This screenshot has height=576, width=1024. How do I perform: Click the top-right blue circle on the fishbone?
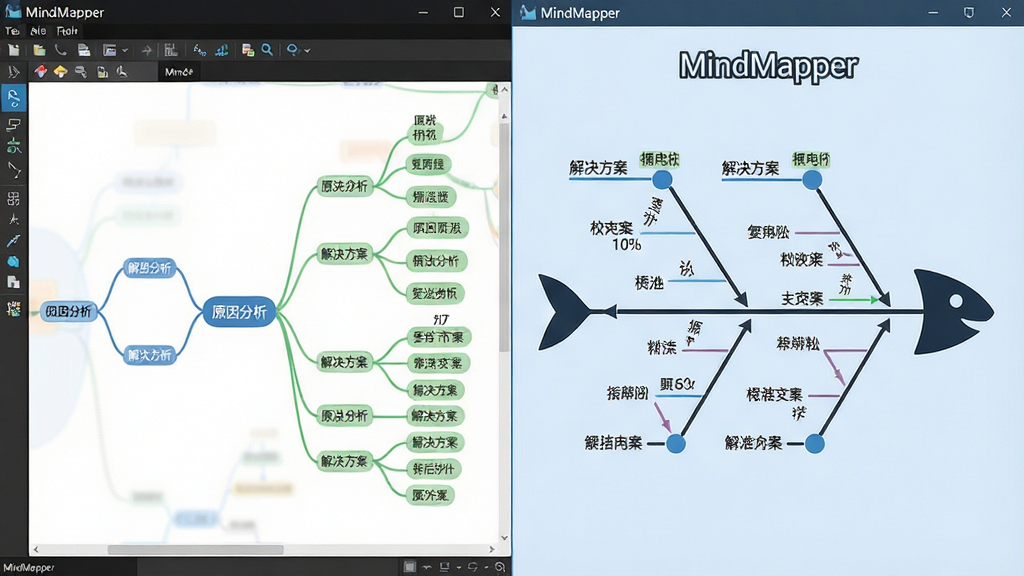click(x=812, y=180)
